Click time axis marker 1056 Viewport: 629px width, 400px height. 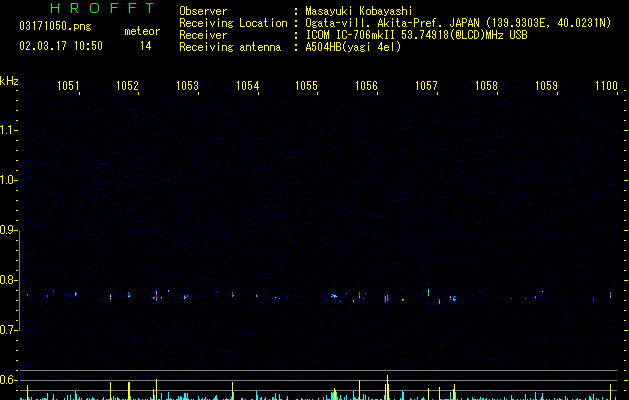click(x=366, y=86)
